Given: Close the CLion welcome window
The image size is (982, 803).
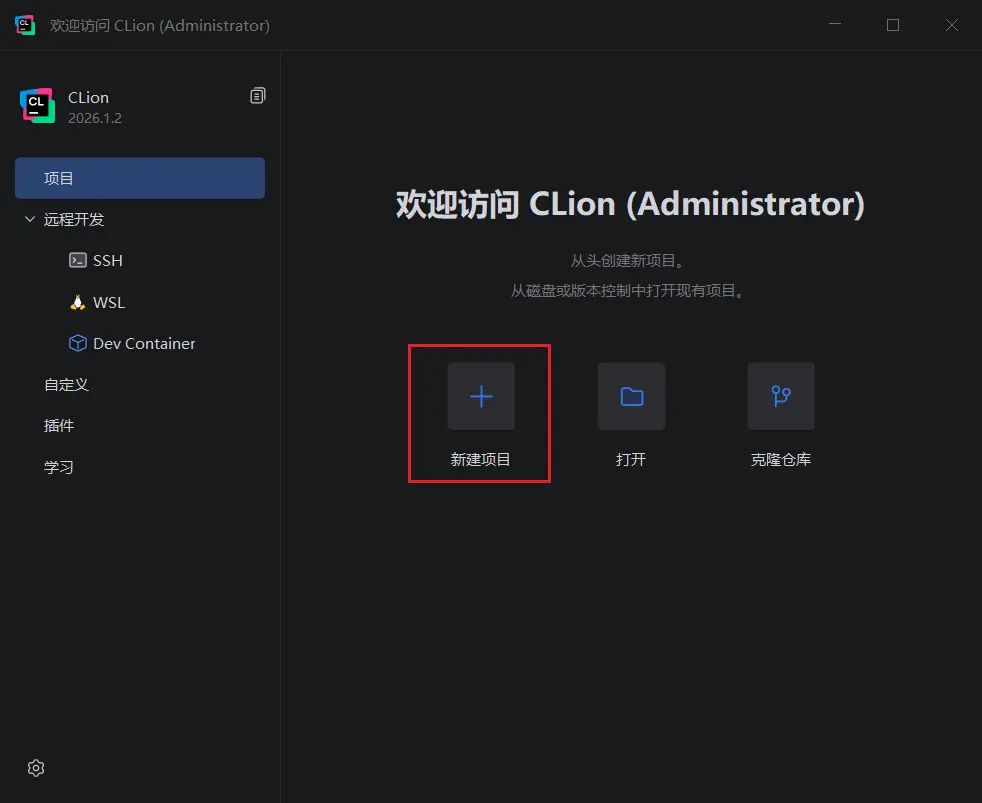Looking at the screenshot, I should coord(952,25).
